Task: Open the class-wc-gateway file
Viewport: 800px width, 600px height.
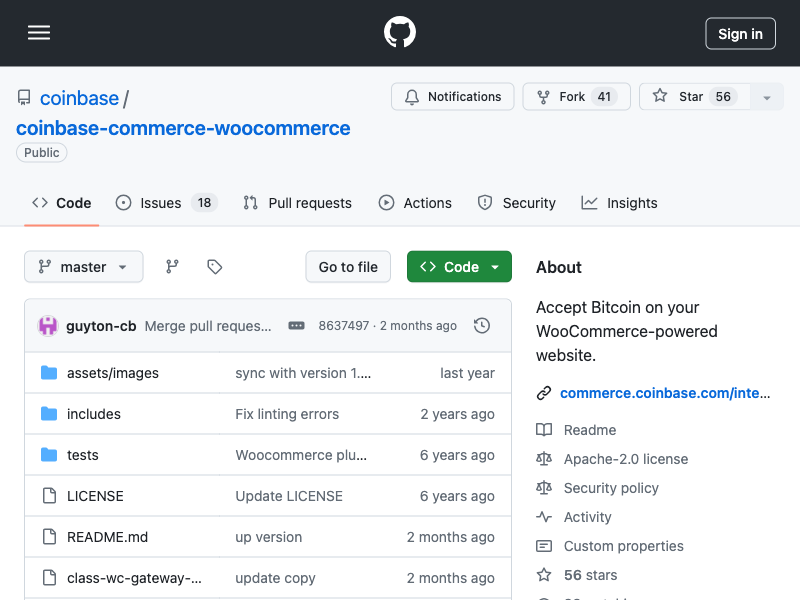Action: [x=134, y=578]
